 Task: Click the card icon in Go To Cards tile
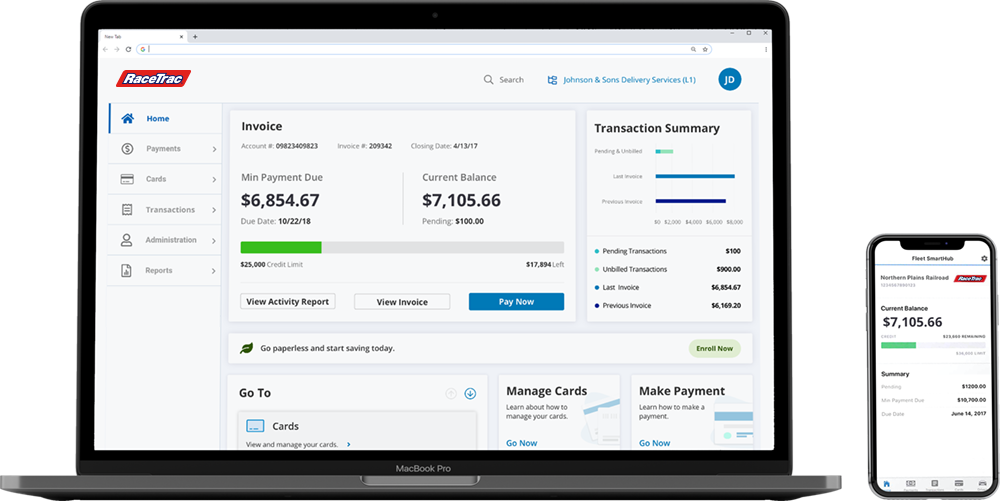tap(255, 426)
